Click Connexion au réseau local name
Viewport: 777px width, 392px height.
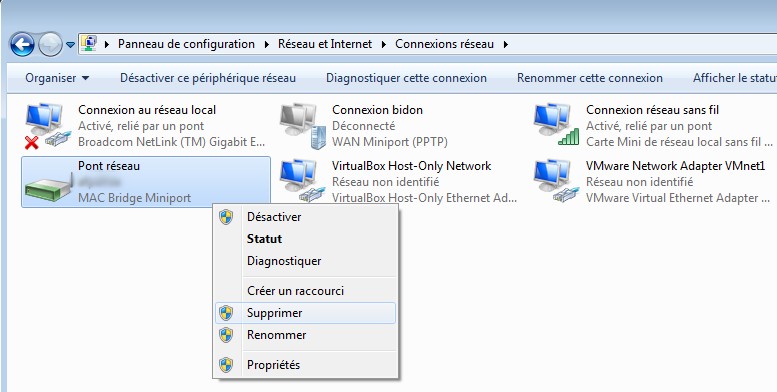(147, 110)
